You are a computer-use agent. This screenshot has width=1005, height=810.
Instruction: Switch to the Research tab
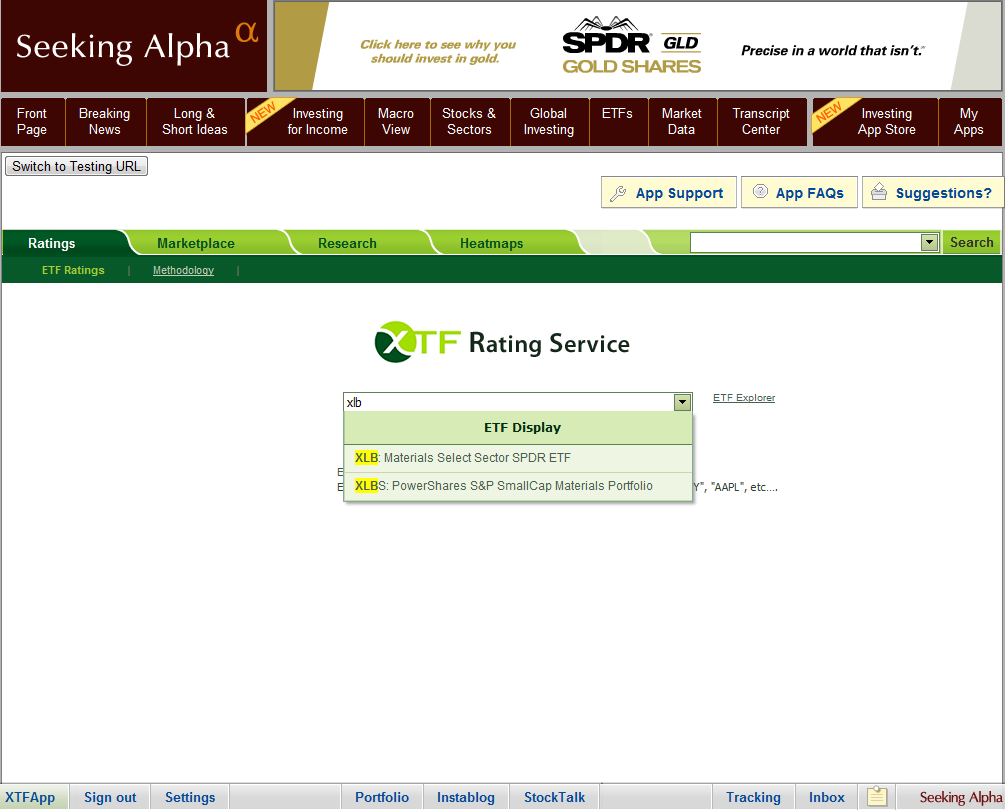pos(347,243)
